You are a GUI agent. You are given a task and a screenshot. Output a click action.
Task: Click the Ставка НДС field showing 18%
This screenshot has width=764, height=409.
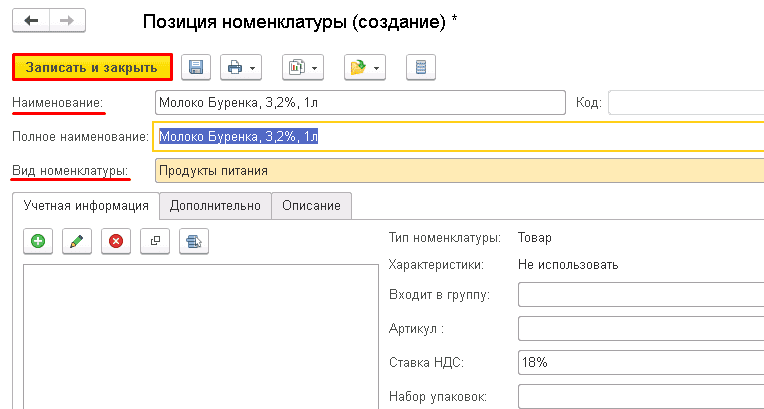click(640, 363)
